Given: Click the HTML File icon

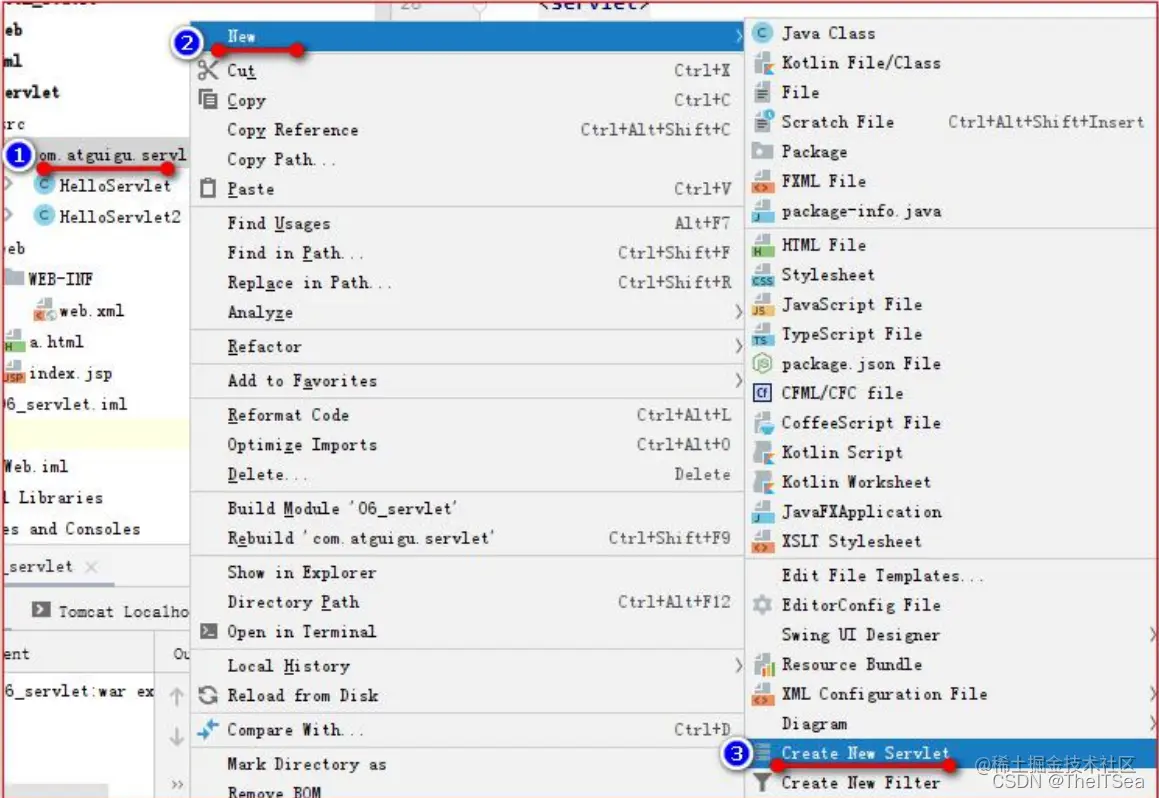Looking at the screenshot, I should (762, 245).
